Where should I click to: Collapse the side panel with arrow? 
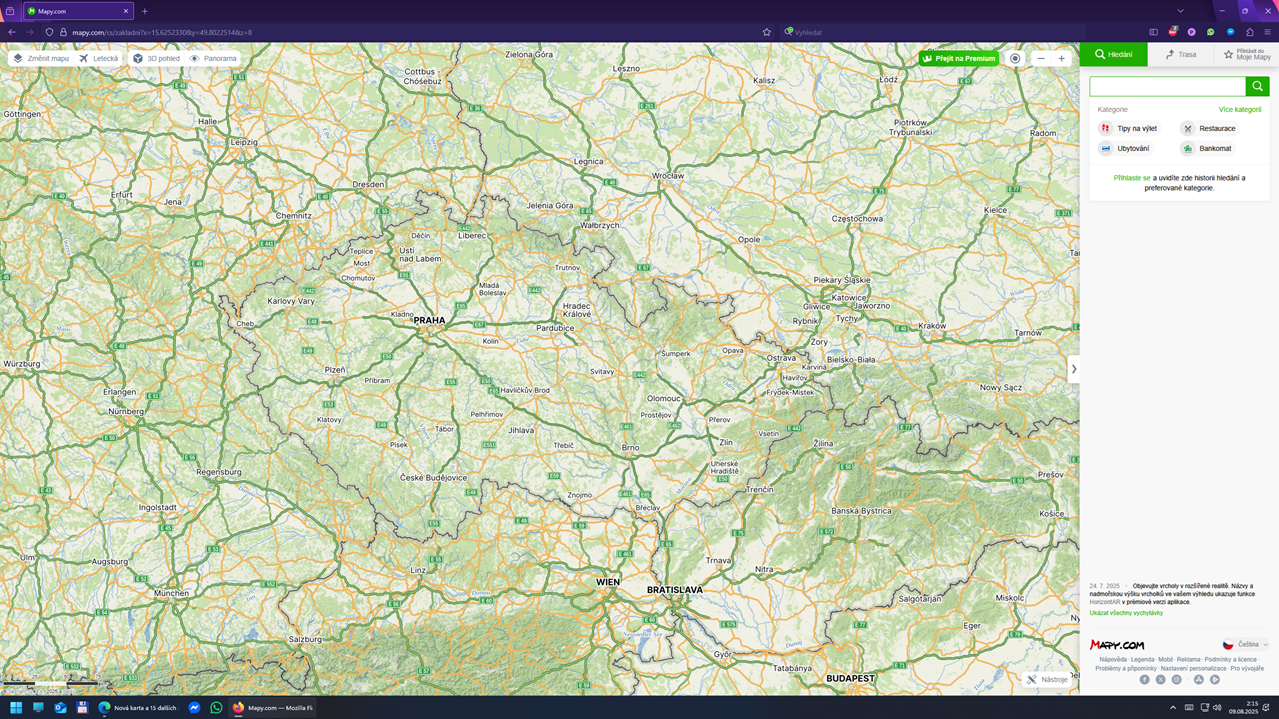click(x=1074, y=369)
